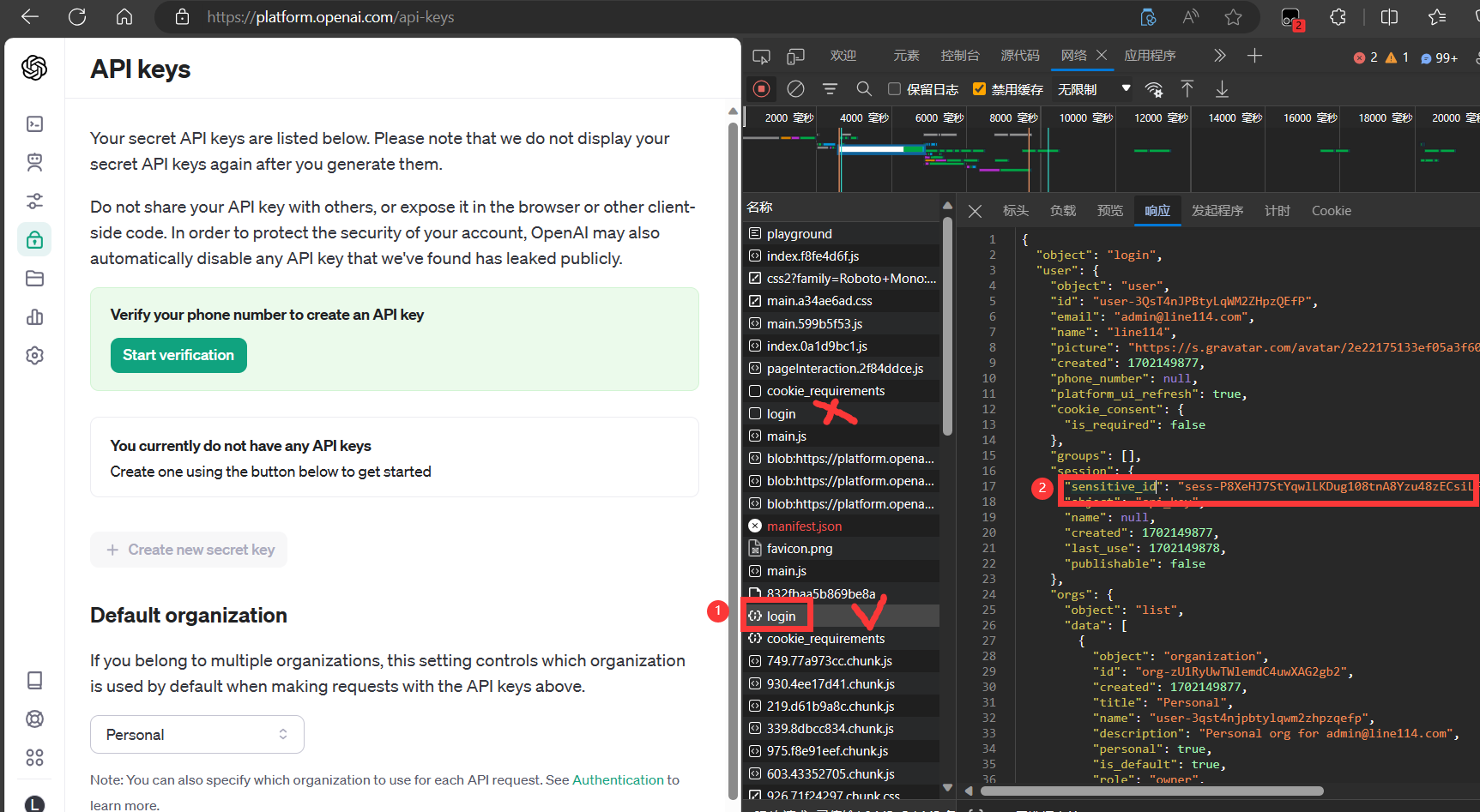
Task: Click Create new secret key button
Action: click(x=189, y=550)
